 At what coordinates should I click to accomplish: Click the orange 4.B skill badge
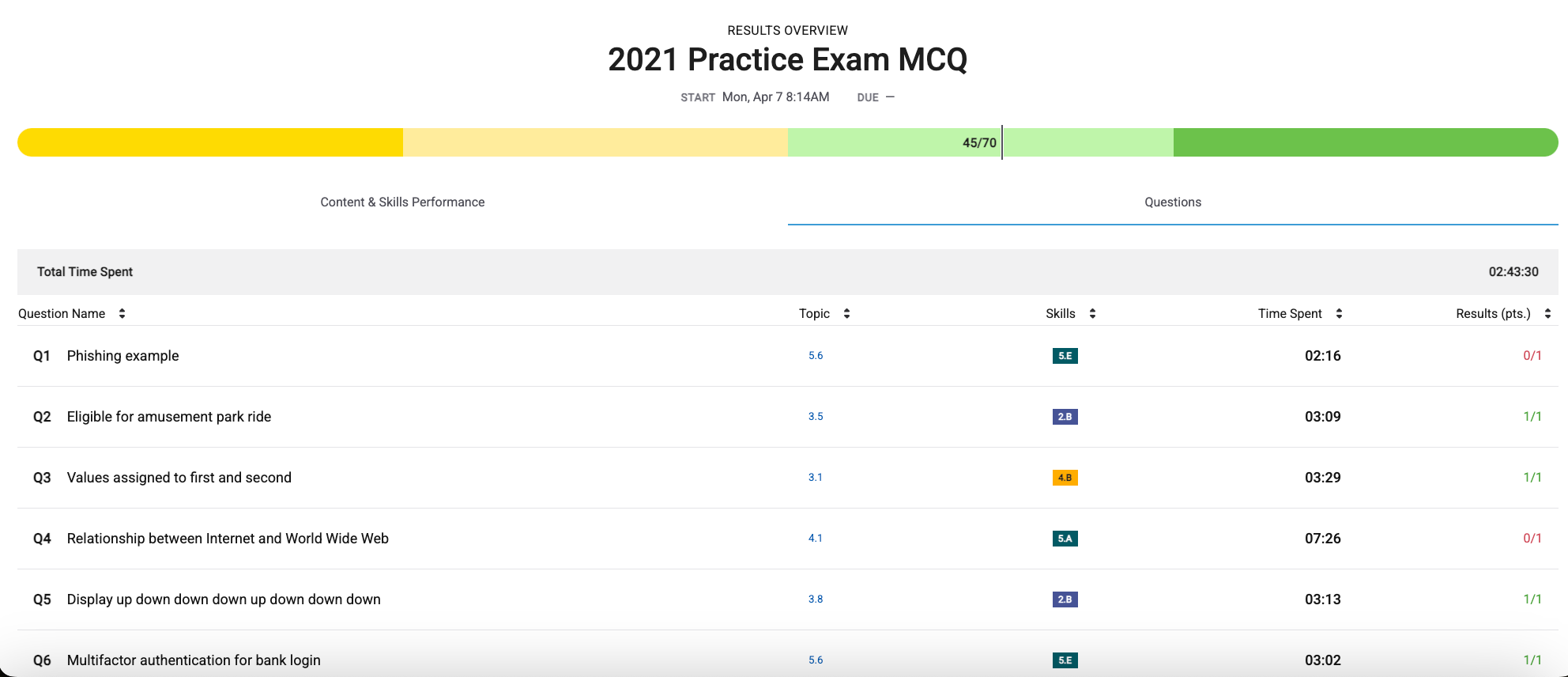coord(1065,478)
